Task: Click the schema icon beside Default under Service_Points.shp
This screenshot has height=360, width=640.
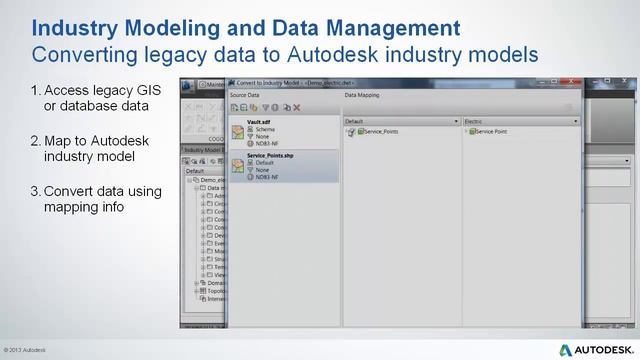Action: tap(250, 162)
